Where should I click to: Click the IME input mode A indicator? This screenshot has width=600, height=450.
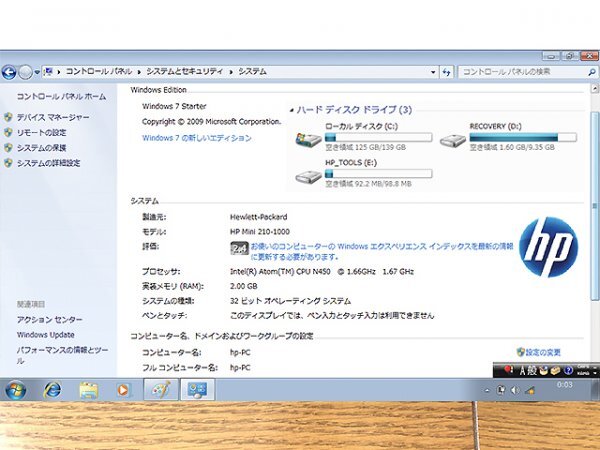click(523, 370)
